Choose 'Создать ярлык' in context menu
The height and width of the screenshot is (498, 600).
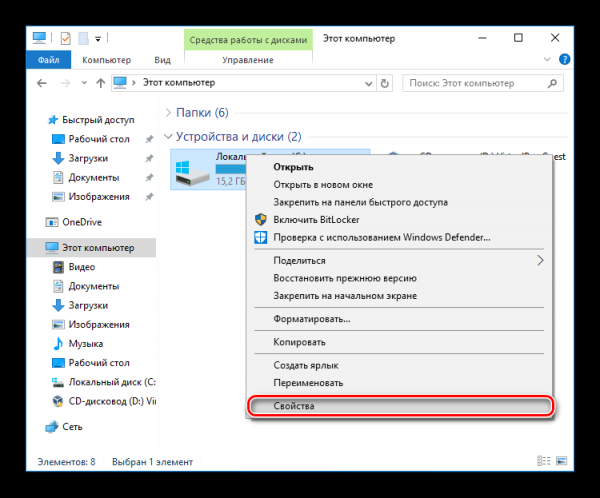point(399,366)
